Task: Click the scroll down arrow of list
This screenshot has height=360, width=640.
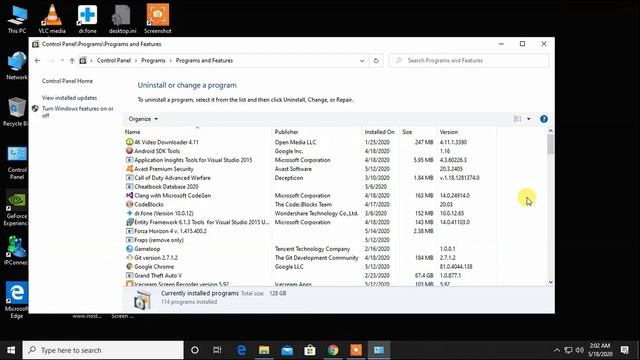Action: [551, 282]
